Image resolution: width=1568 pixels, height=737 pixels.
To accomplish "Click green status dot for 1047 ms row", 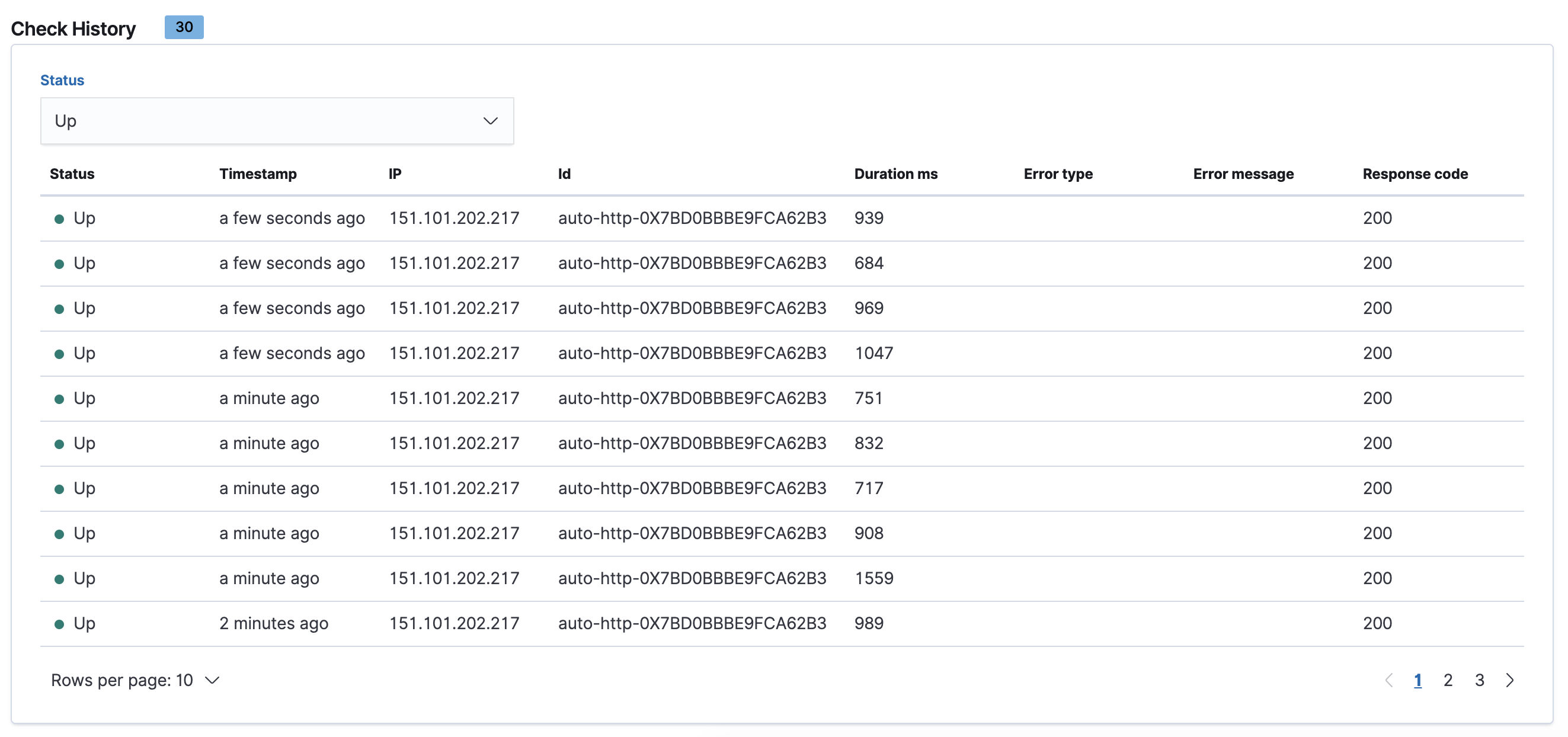I will tap(59, 354).
